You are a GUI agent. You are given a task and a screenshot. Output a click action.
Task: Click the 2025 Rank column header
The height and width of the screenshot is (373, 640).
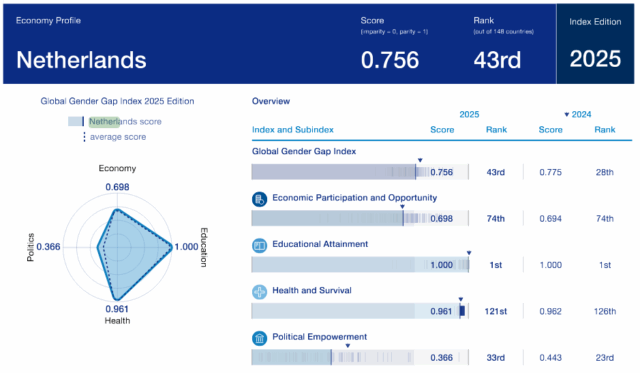click(496, 130)
